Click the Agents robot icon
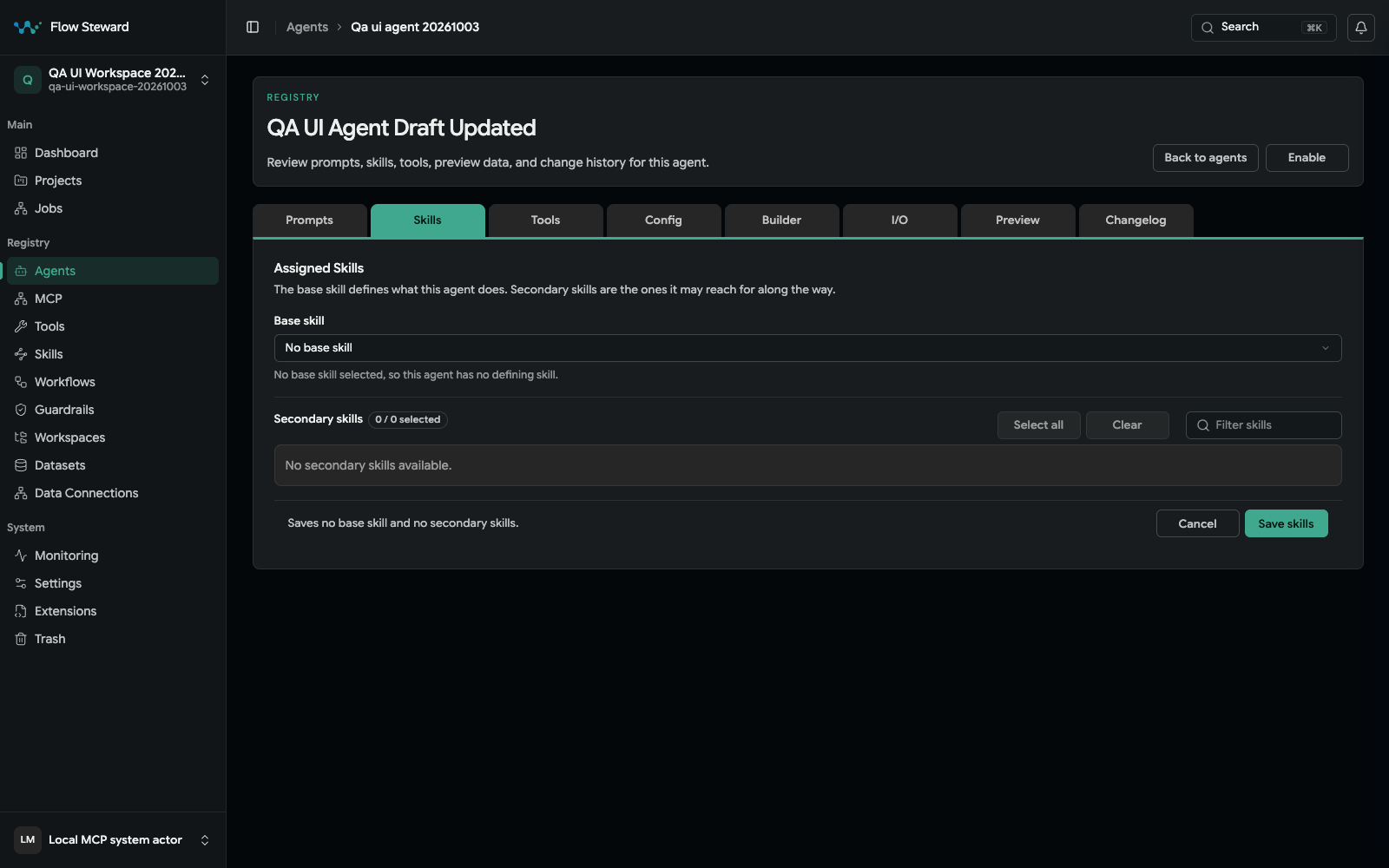 (21, 271)
